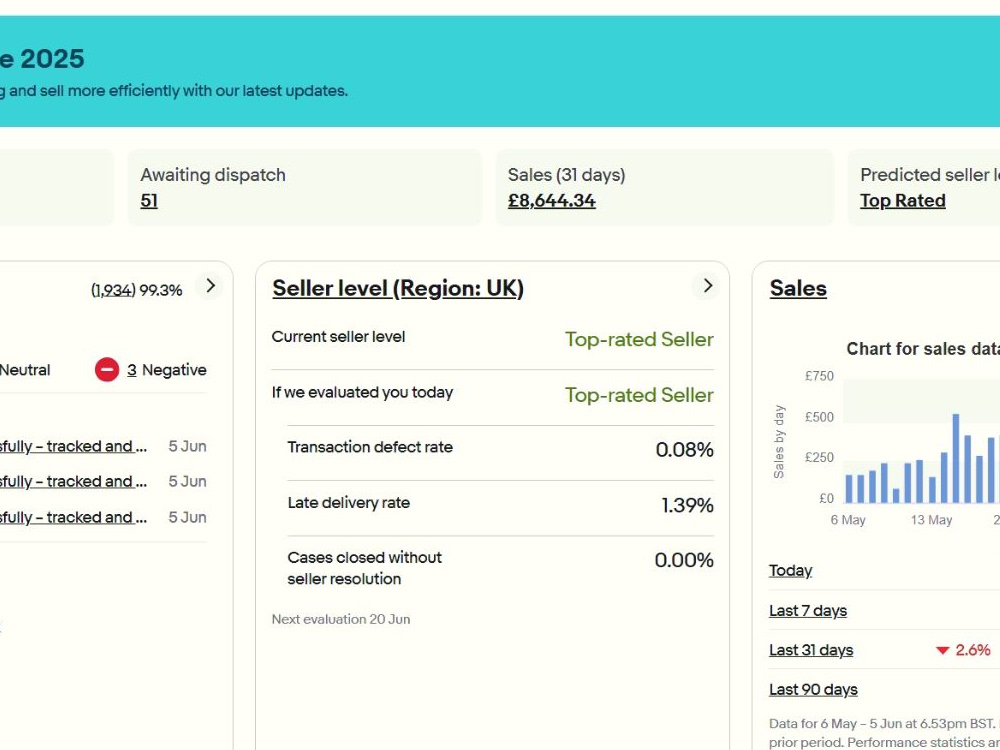
Task: Click 'Next evaluation 20 Jun' text
Action: click(341, 619)
